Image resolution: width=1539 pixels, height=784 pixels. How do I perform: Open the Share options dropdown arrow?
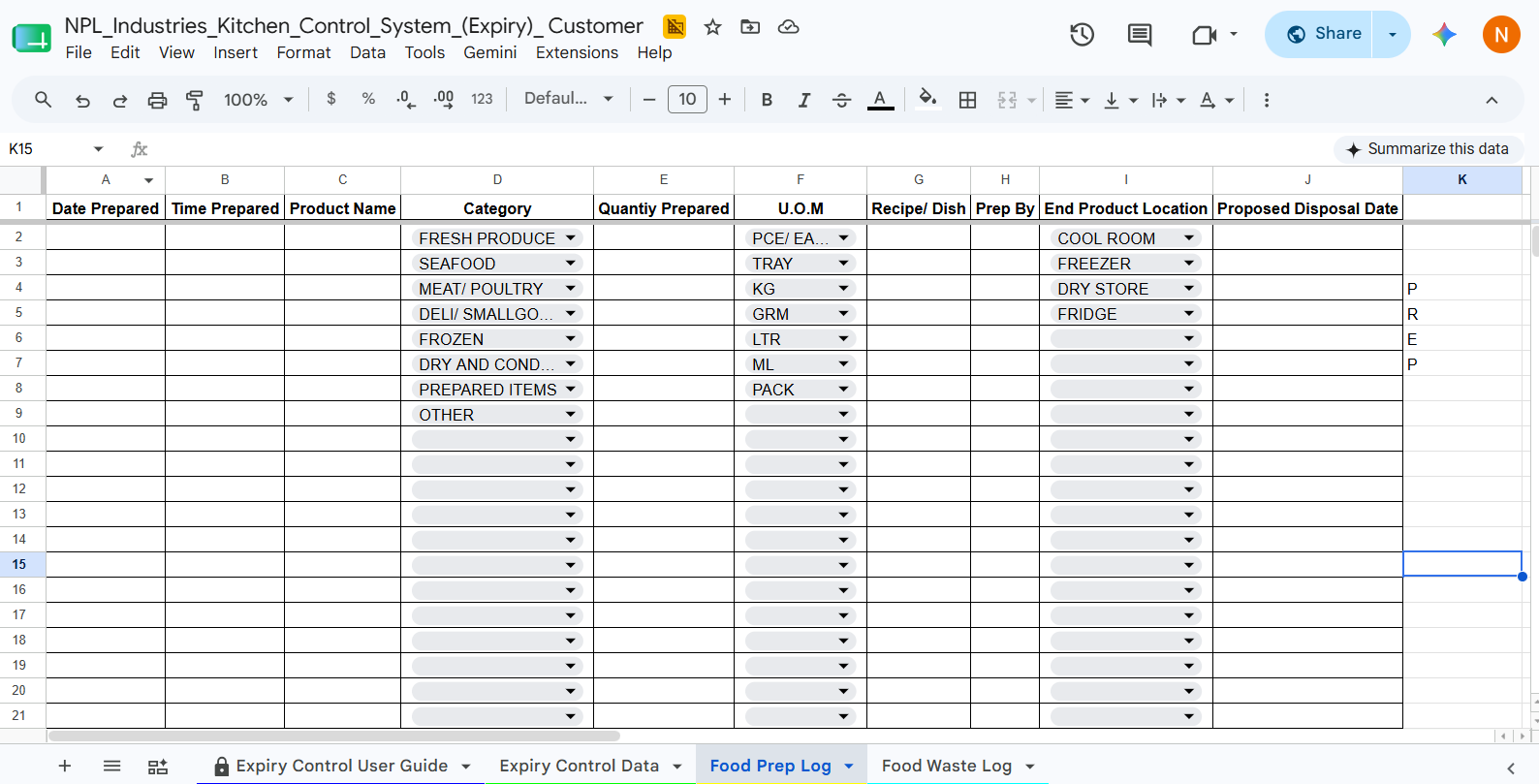tap(1392, 34)
